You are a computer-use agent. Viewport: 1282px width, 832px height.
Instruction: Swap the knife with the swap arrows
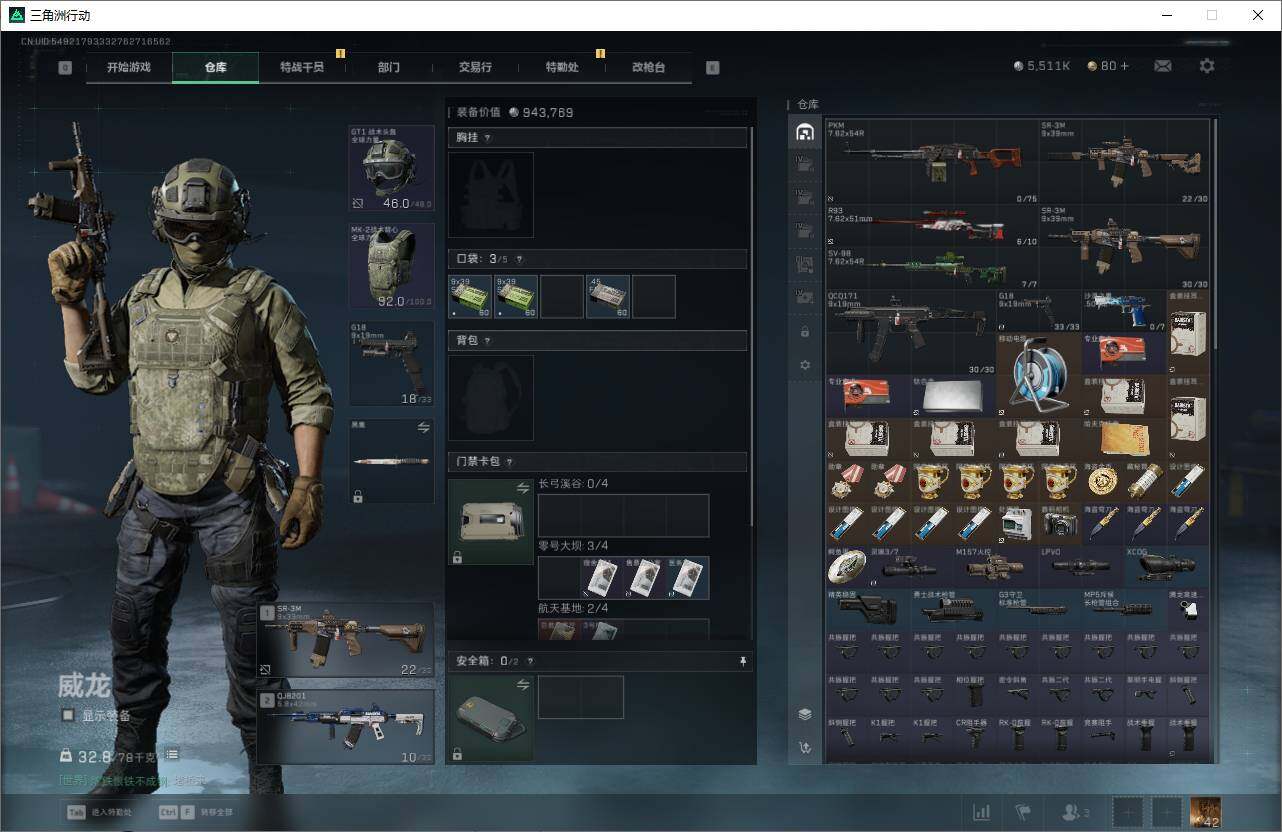(x=423, y=428)
